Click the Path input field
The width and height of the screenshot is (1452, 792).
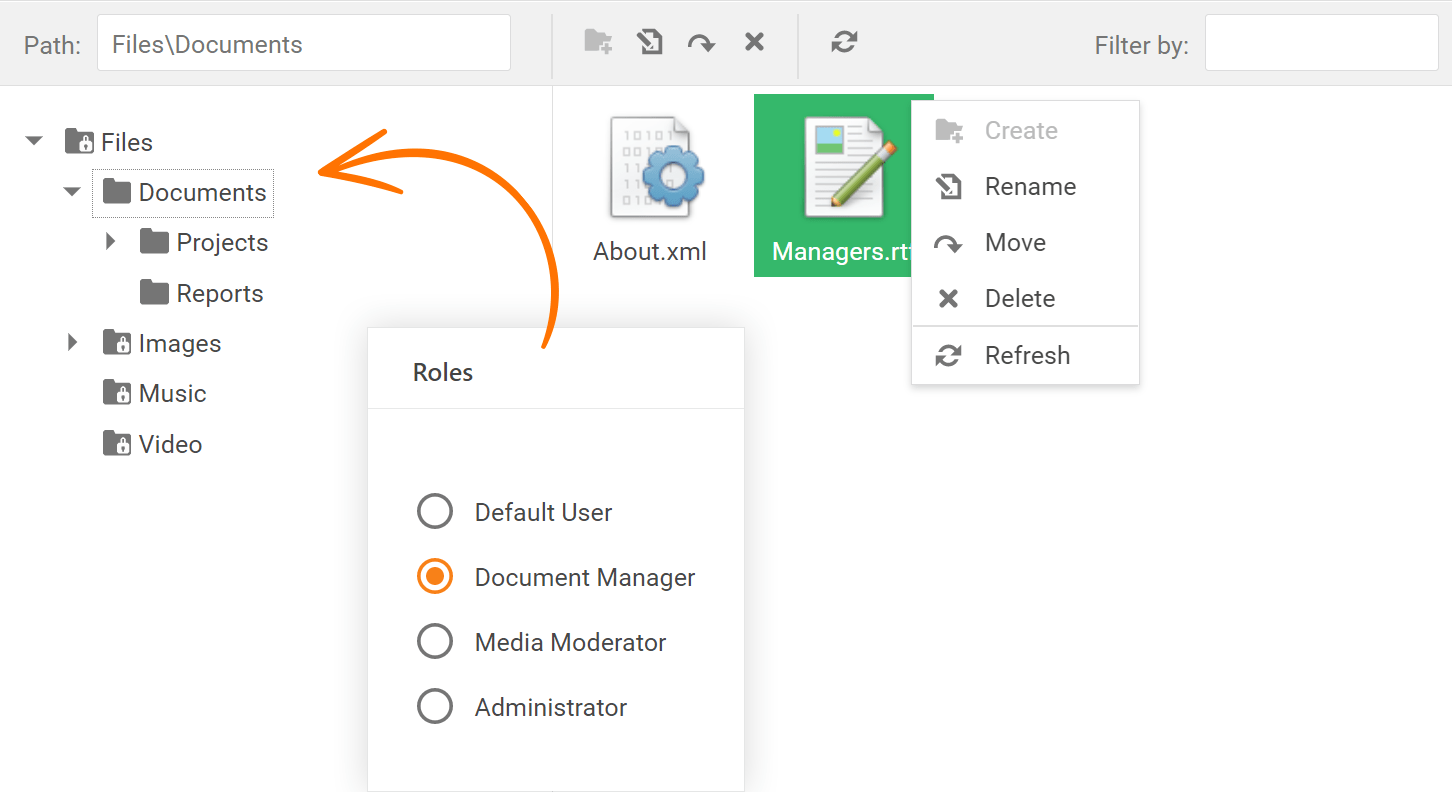(303, 43)
